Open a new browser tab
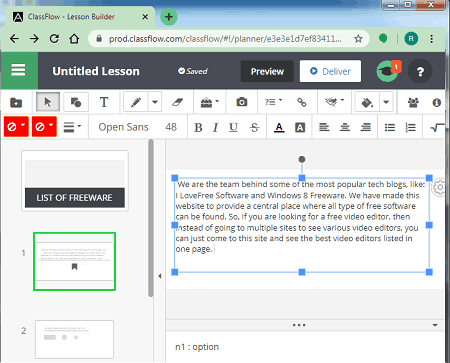The height and width of the screenshot is (363, 450). (x=169, y=17)
